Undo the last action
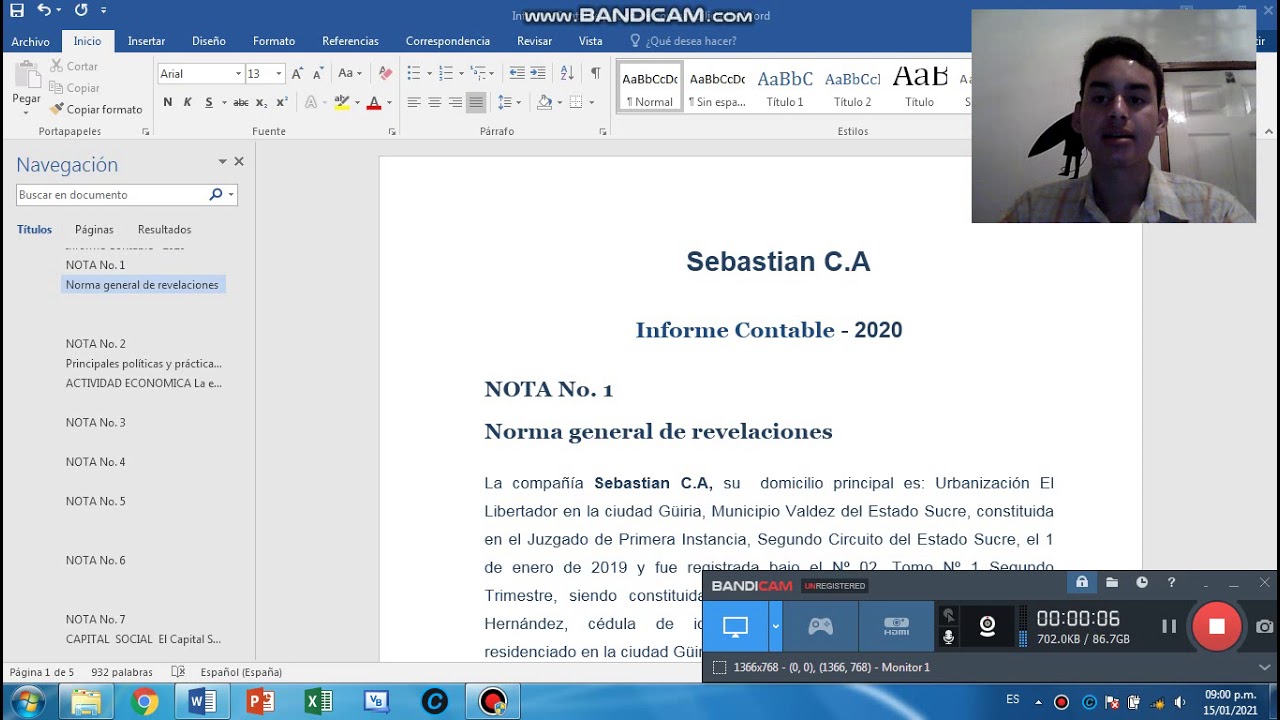This screenshot has width=1280, height=720. (x=44, y=10)
